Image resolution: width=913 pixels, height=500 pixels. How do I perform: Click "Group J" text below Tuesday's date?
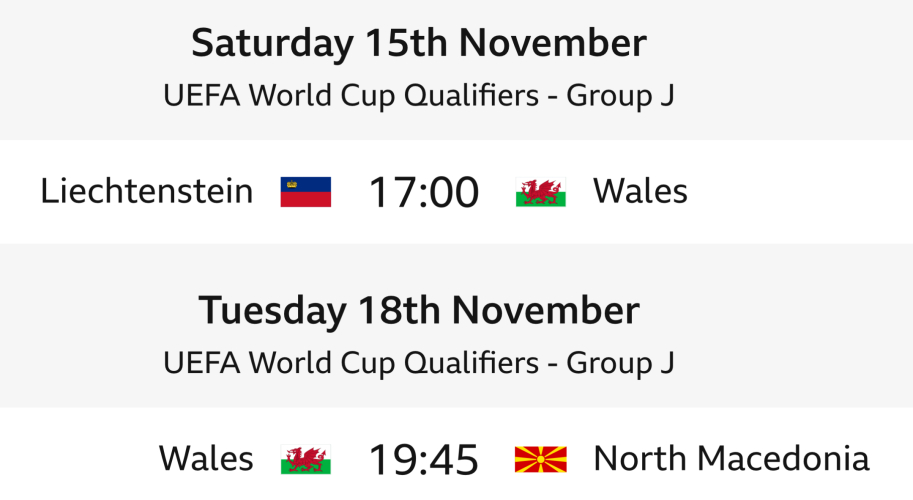pos(621,363)
